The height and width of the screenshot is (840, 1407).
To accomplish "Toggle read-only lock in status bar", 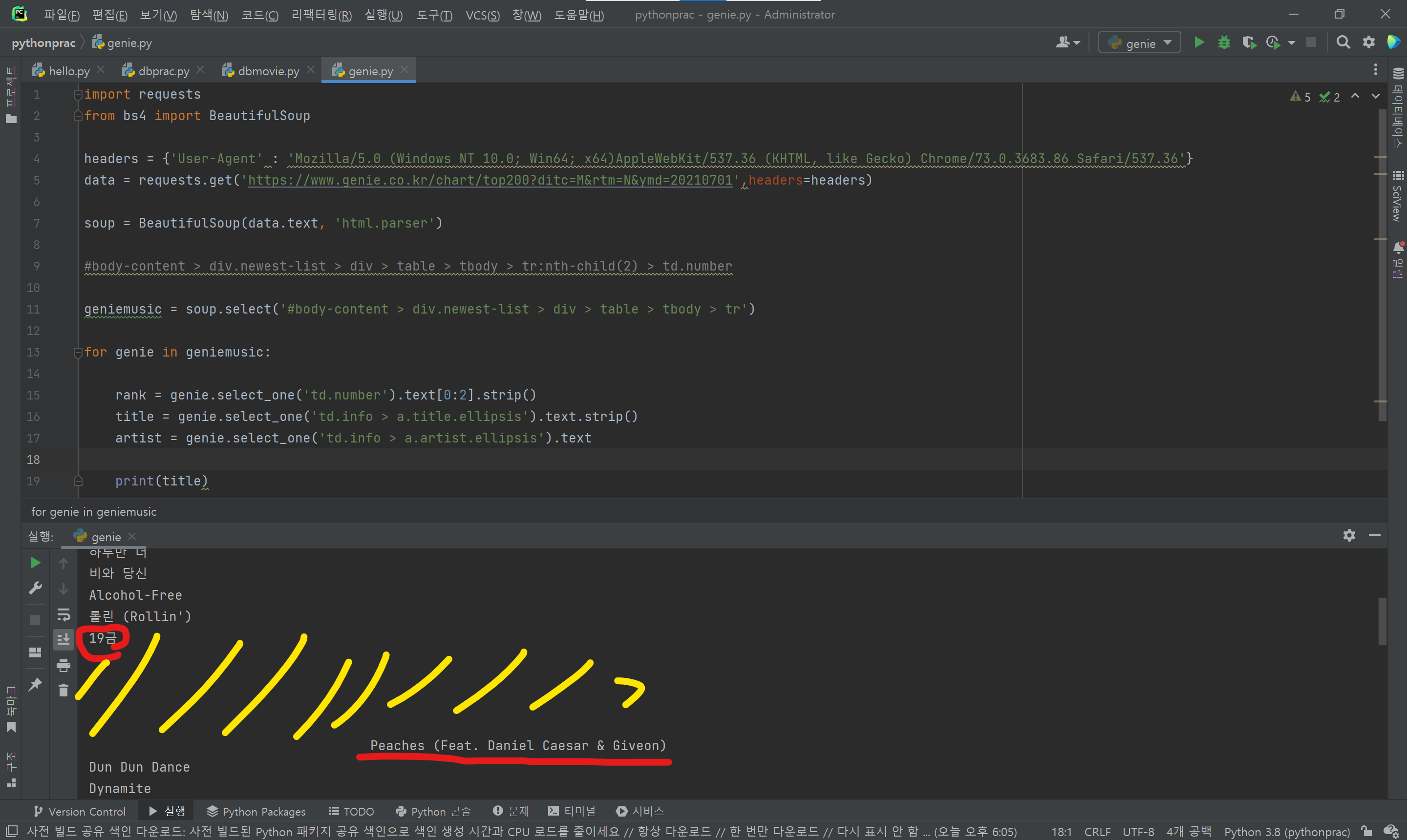I will 1367,831.
